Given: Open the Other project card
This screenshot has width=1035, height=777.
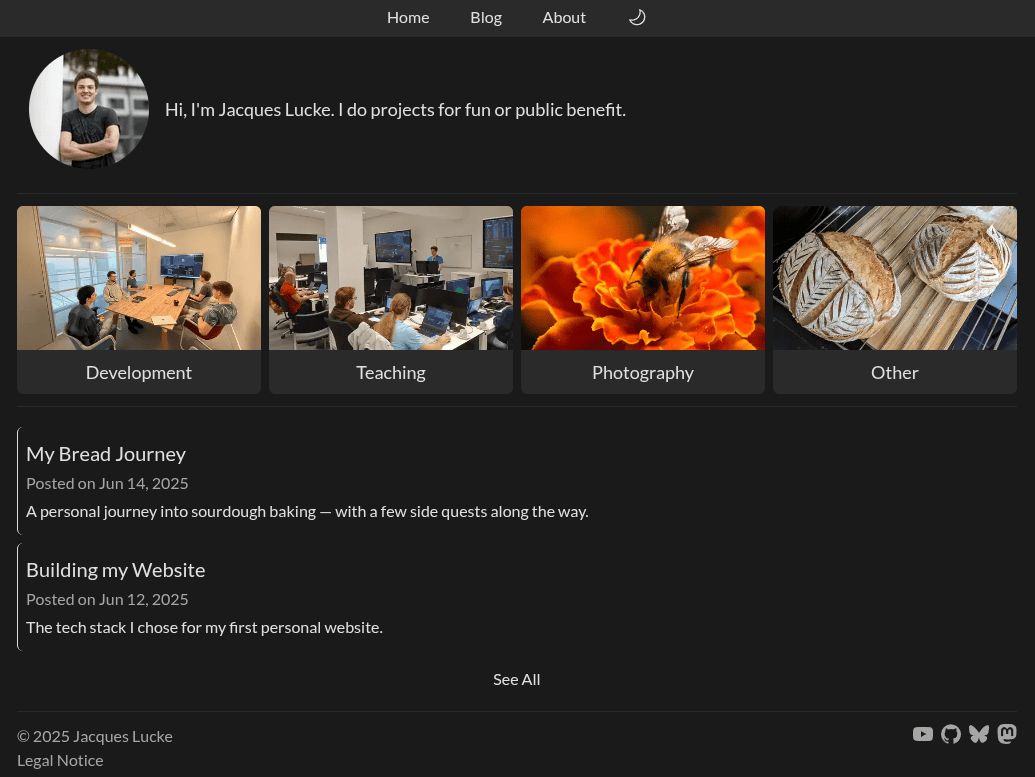Looking at the screenshot, I should [894, 299].
